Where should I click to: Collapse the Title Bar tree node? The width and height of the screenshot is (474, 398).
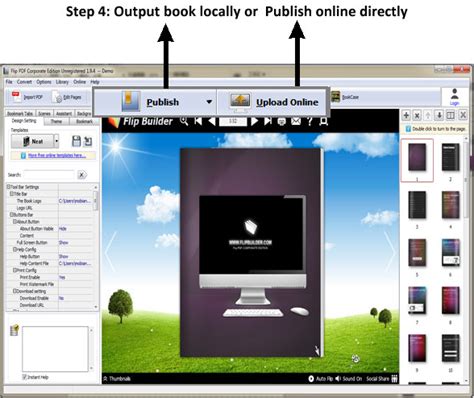pyautogui.click(x=11, y=194)
